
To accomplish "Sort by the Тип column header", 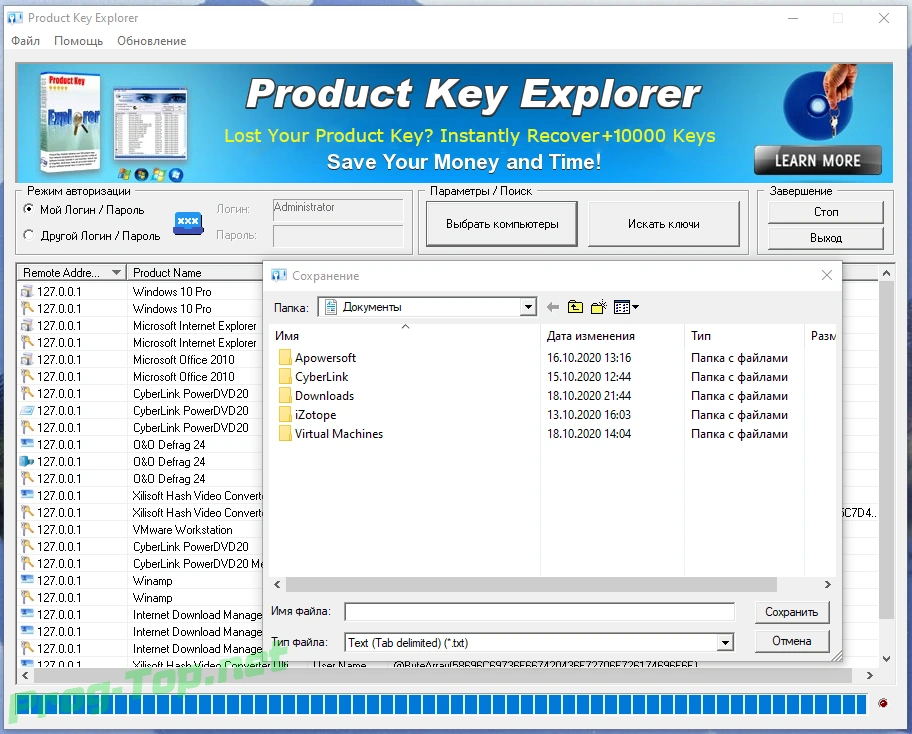I will click(744, 336).
